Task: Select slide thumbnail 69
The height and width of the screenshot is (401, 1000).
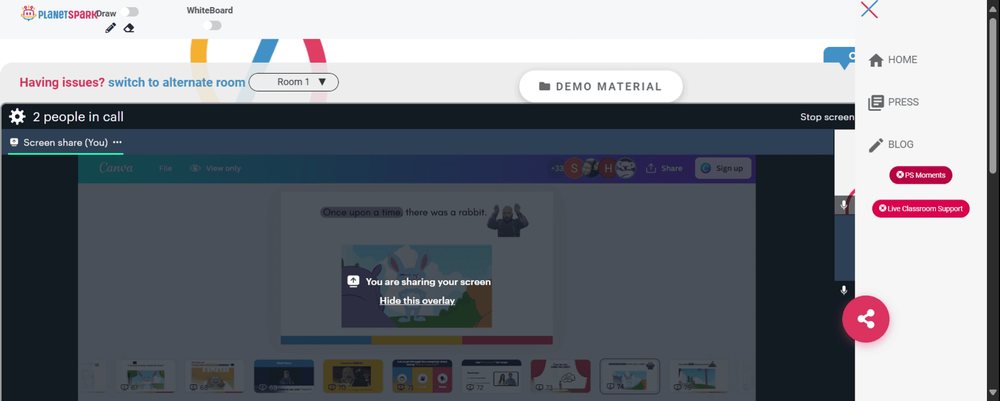Action: [x=284, y=376]
